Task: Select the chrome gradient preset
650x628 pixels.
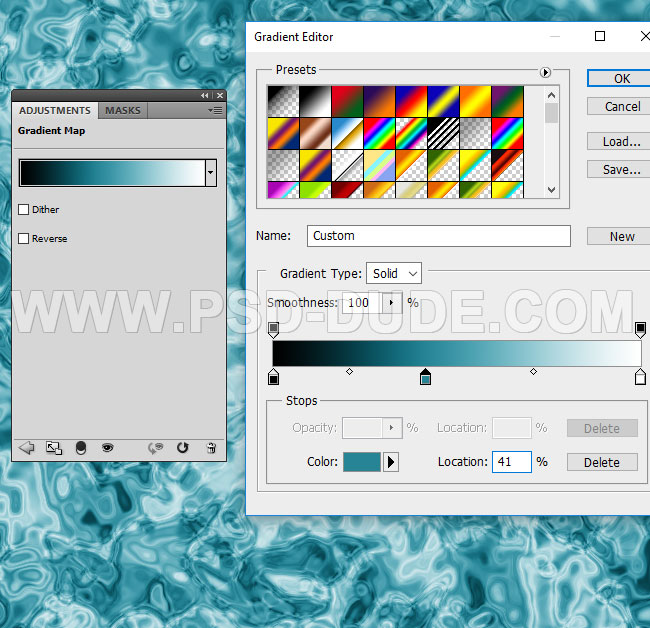Action: (347, 133)
